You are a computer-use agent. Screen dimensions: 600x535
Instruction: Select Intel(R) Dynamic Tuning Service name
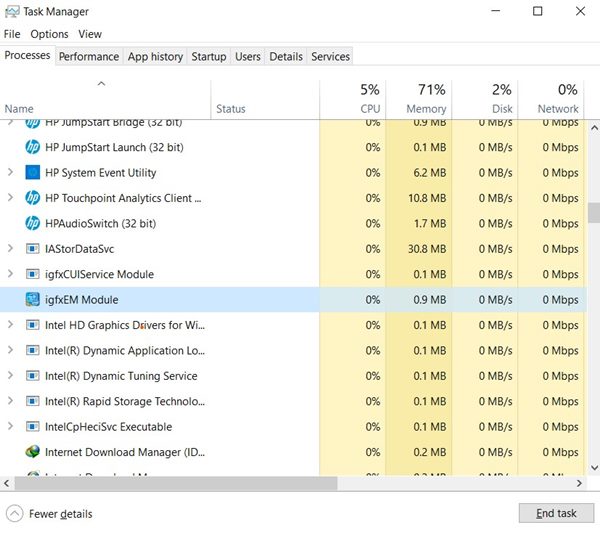121,376
